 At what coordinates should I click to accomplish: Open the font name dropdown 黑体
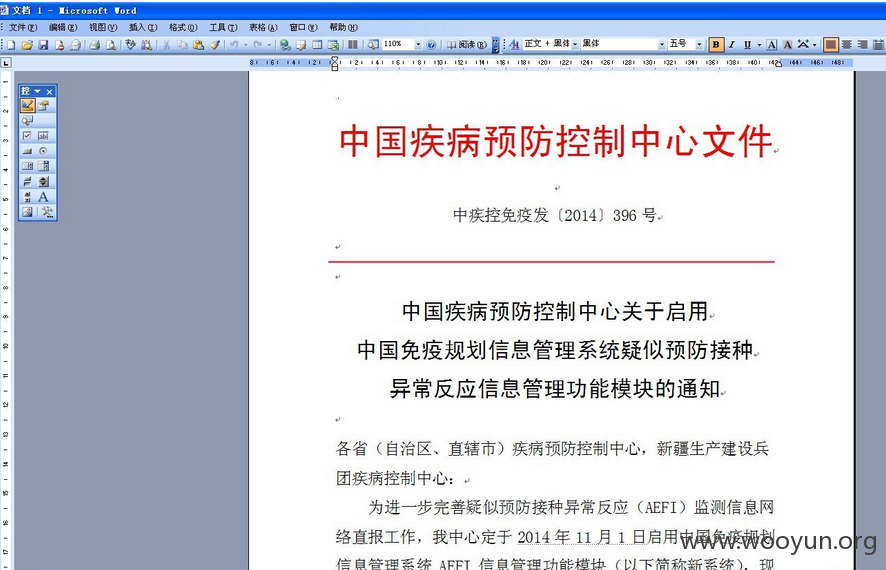pyautogui.click(x=662, y=45)
